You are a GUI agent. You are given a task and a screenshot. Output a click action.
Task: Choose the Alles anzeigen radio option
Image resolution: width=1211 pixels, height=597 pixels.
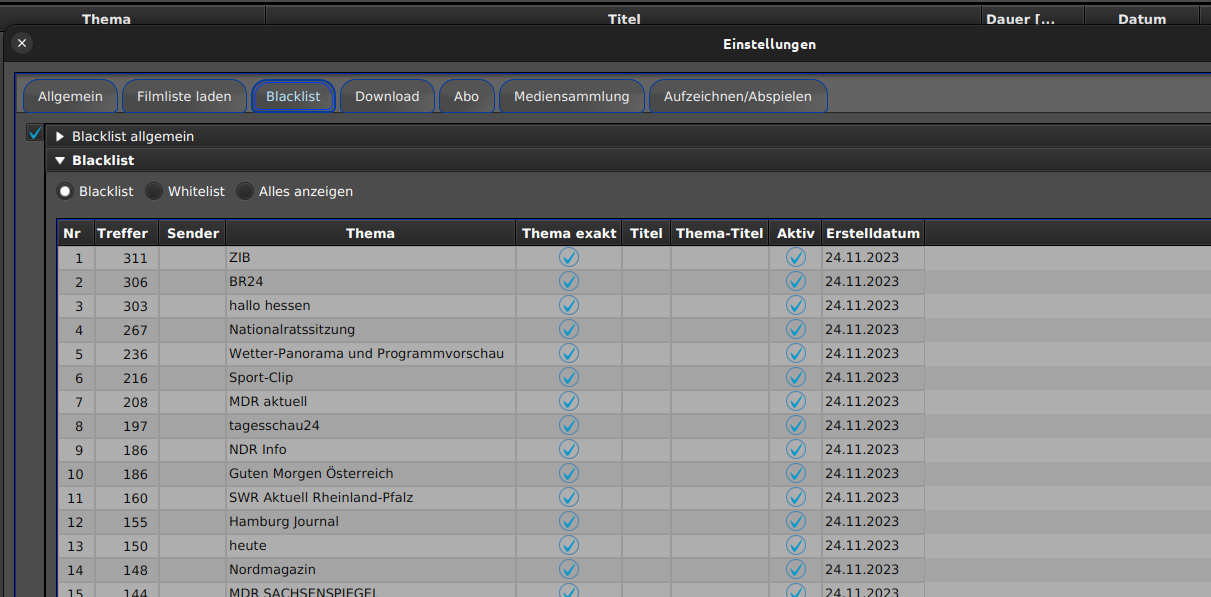pyautogui.click(x=245, y=191)
